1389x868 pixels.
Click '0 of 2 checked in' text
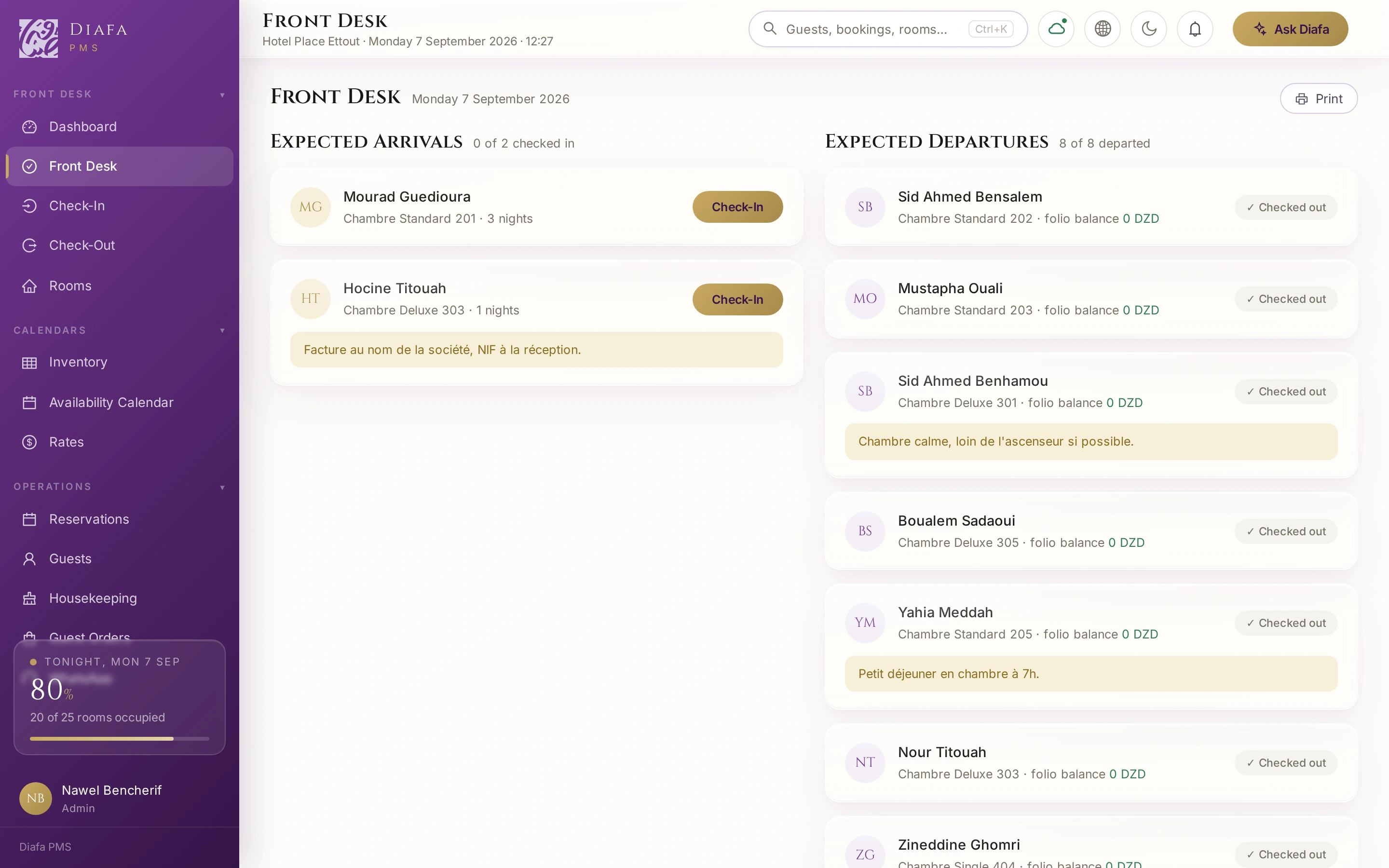pos(523,144)
